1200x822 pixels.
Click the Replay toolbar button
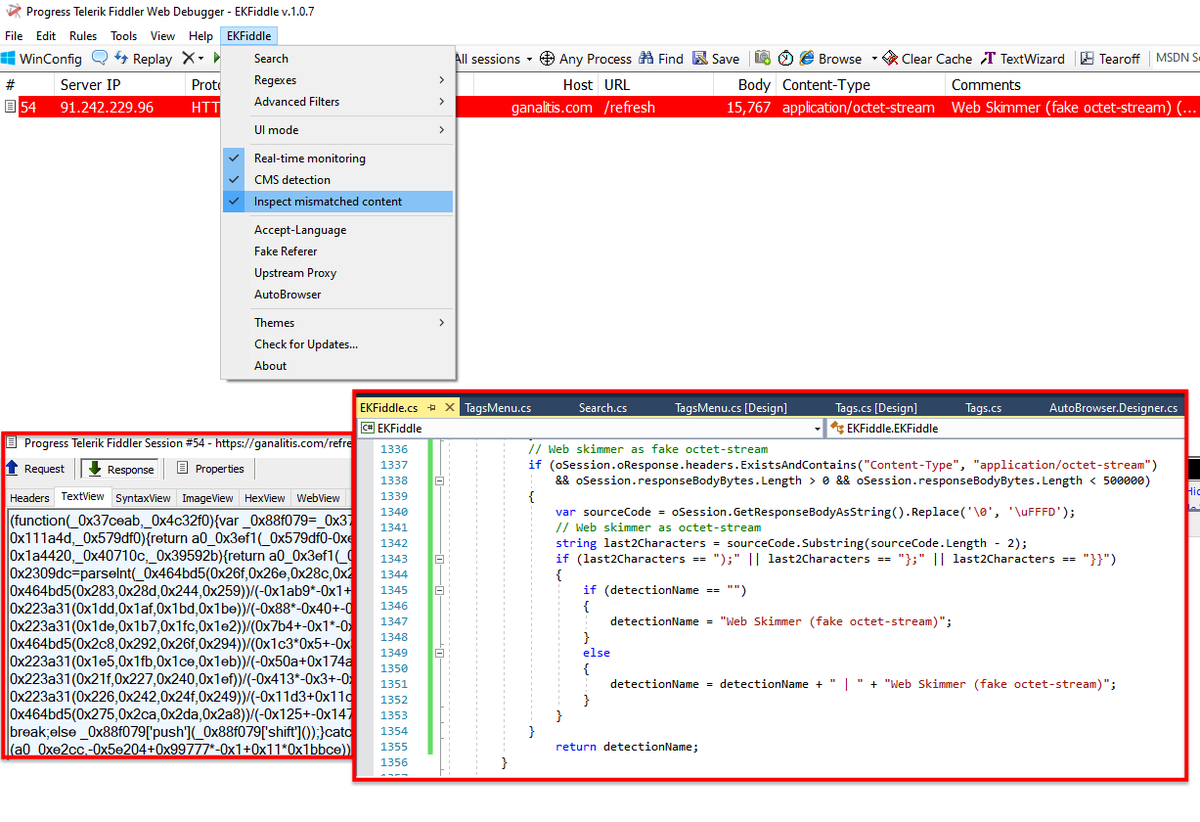143,59
